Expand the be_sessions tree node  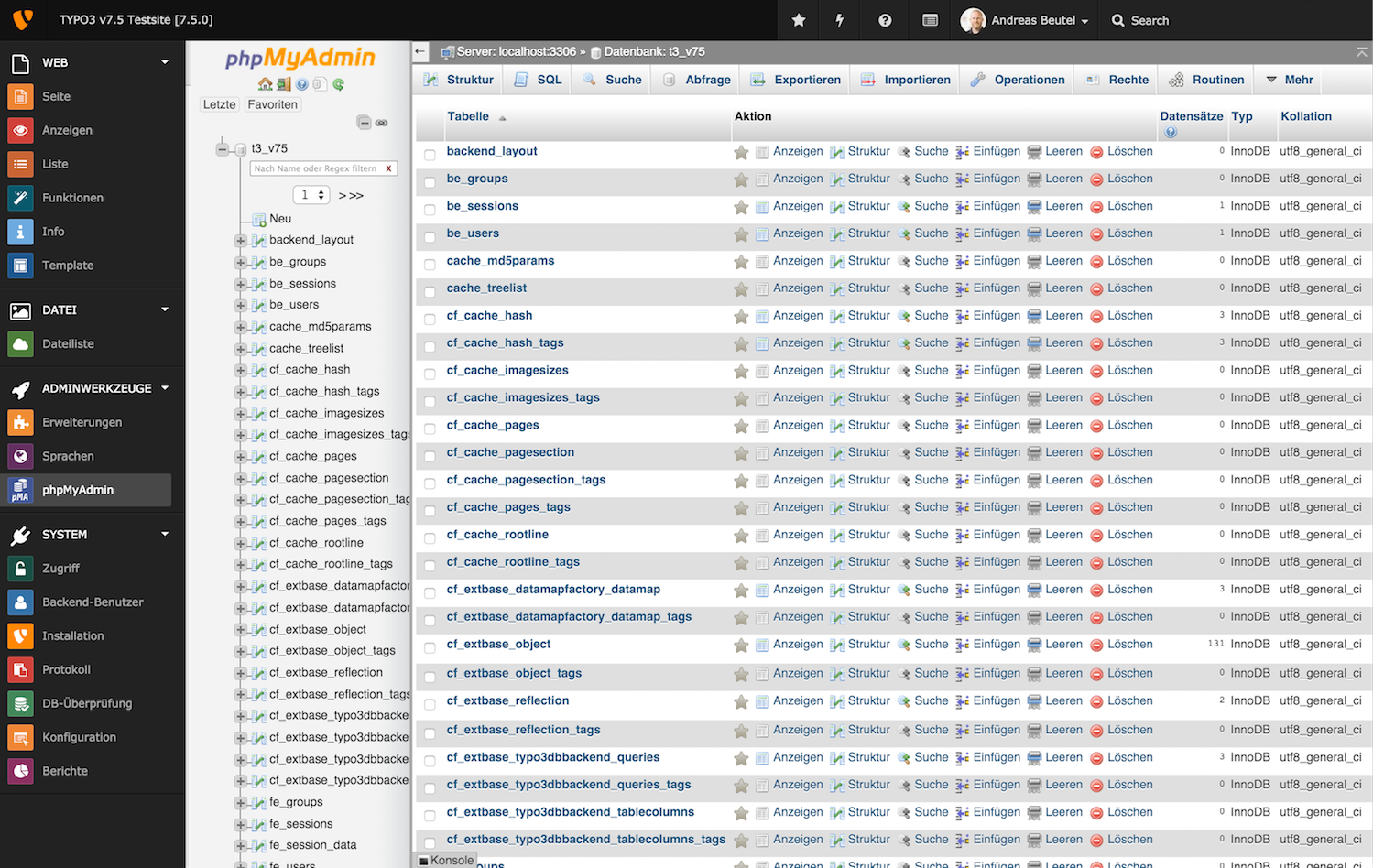[x=241, y=284]
